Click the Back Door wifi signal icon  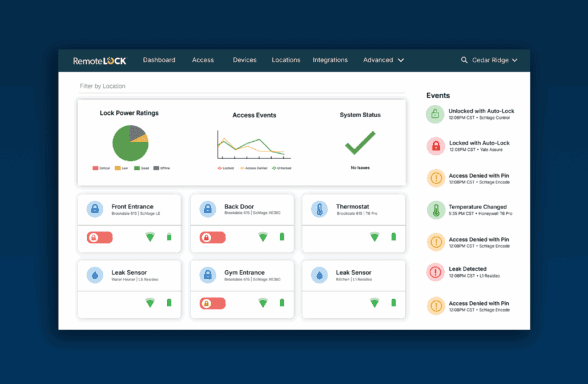click(x=263, y=237)
